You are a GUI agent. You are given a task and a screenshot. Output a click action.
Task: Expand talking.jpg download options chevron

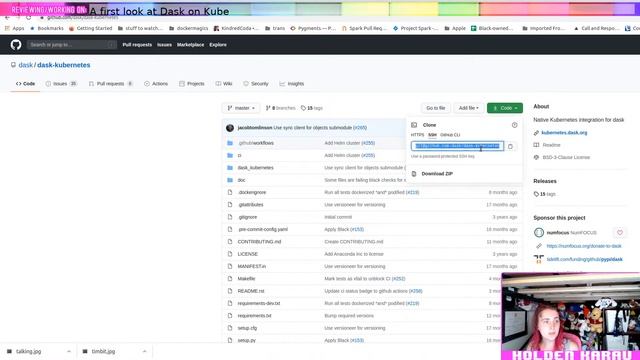click(69, 351)
